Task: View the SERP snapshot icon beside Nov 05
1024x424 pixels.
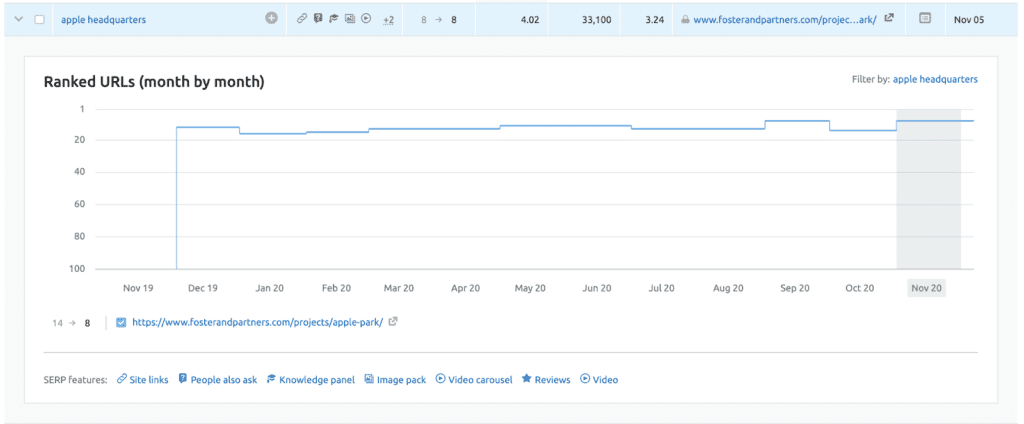Action: (925, 19)
